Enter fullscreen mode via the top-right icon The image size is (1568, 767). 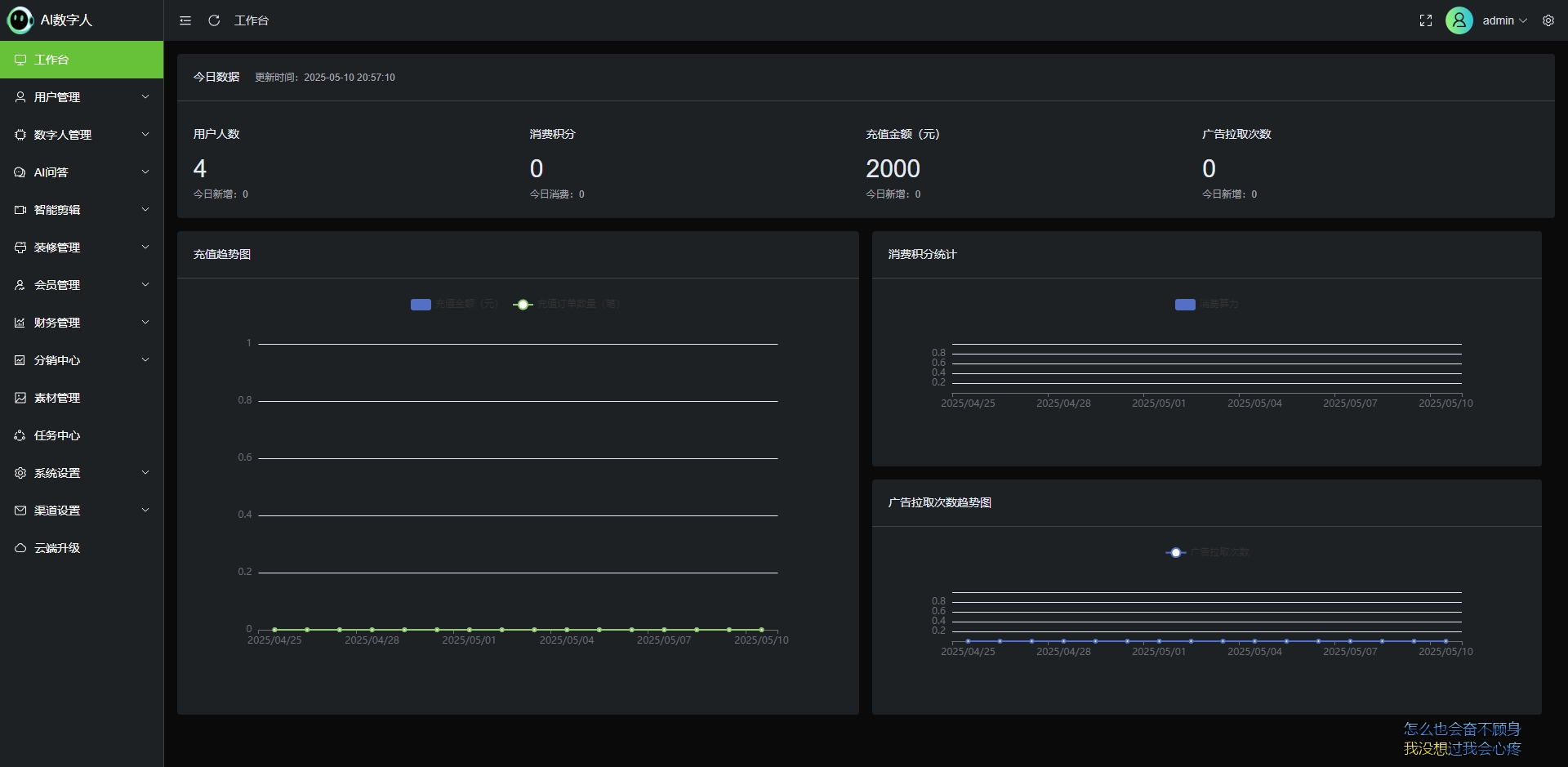1426,20
